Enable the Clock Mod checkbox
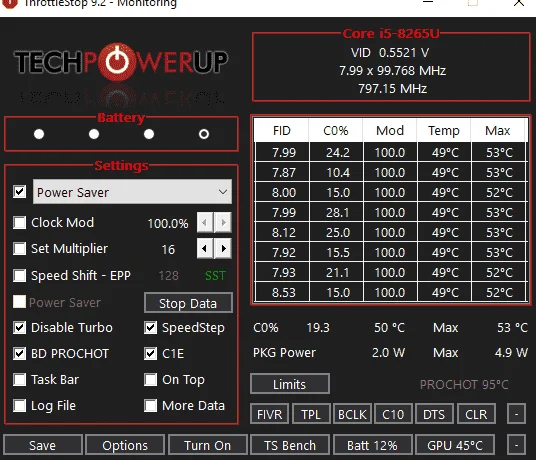Screen dimensions: 536x460 click(19, 222)
